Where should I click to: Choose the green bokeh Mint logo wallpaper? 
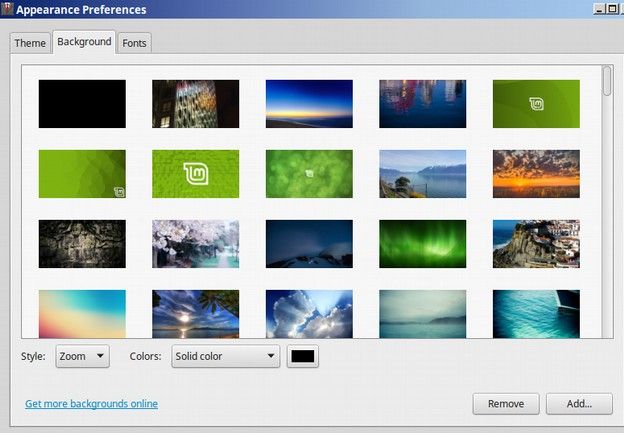tap(309, 174)
